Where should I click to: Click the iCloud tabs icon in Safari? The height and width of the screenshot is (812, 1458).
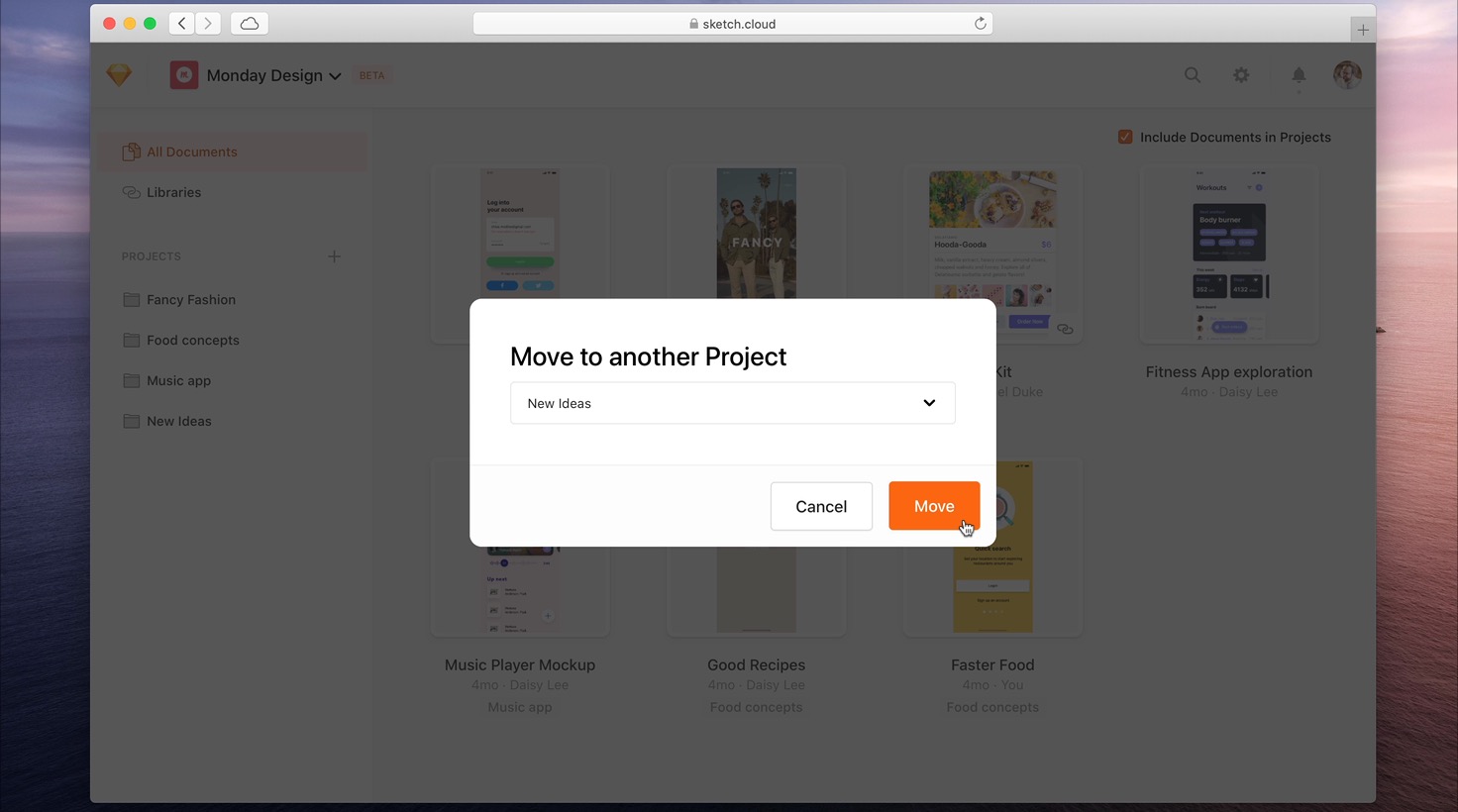[250, 24]
